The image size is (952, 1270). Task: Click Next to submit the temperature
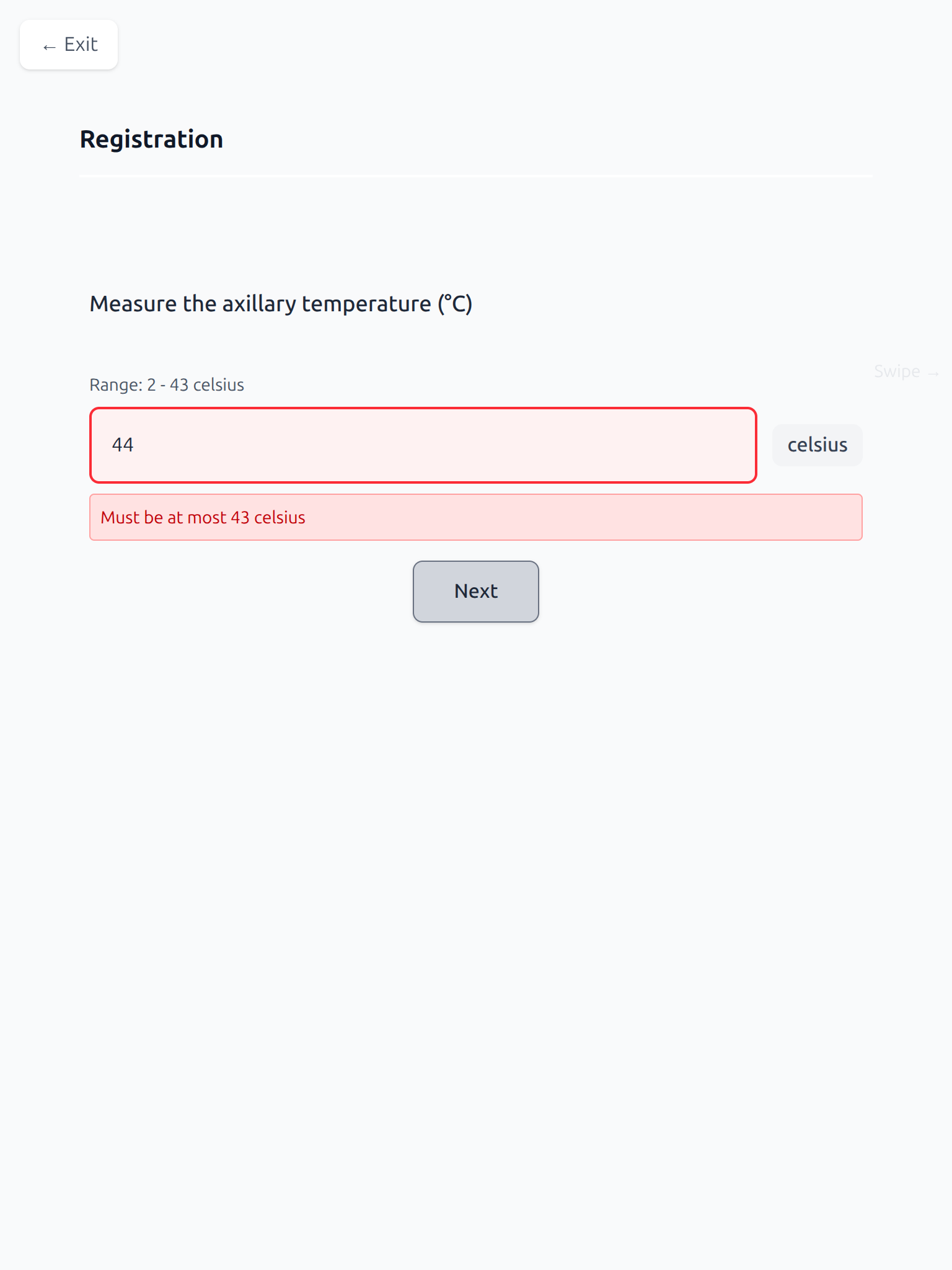475,591
